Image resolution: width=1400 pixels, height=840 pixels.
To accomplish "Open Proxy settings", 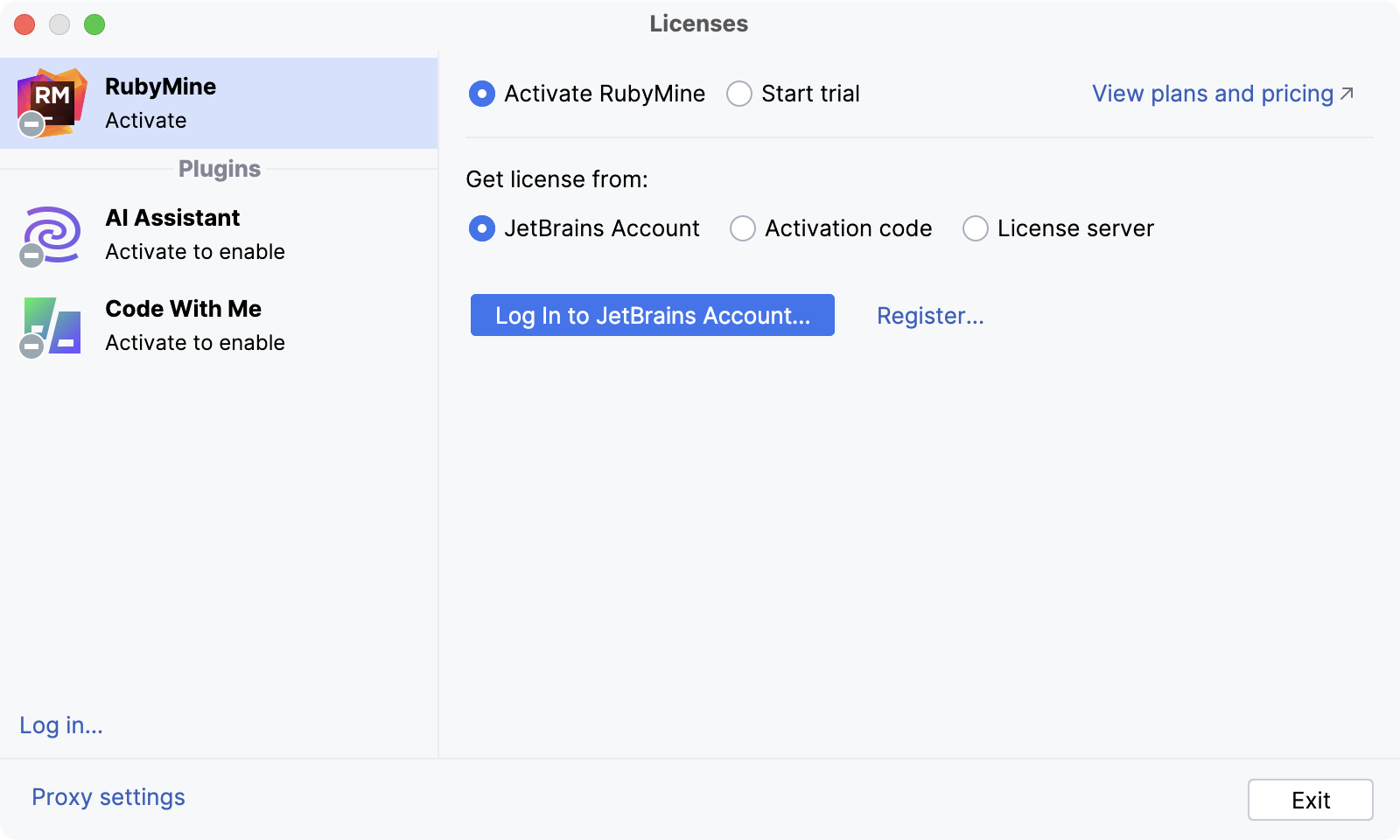I will (108, 797).
